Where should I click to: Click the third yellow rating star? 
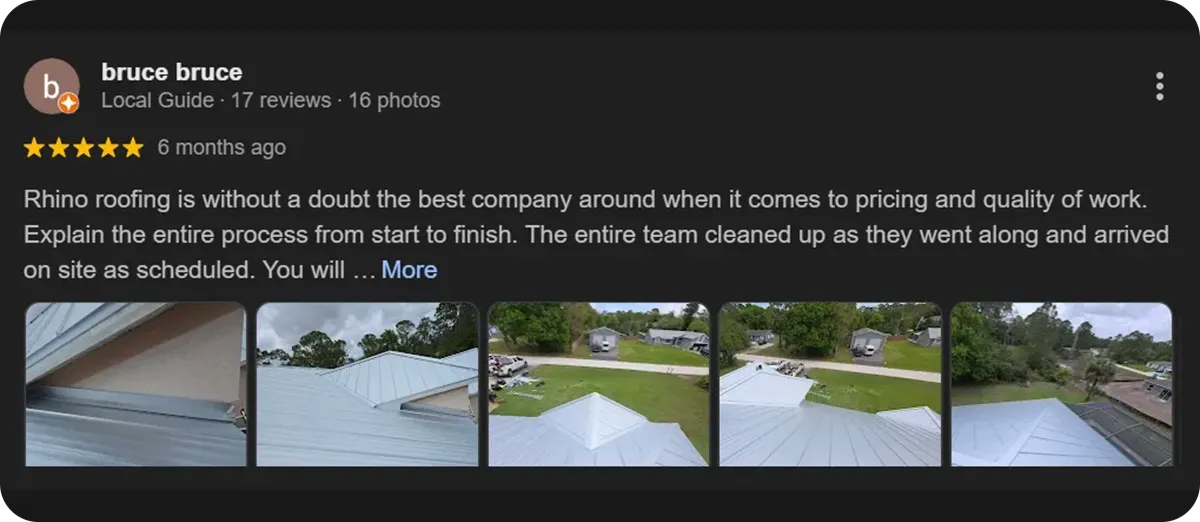[x=84, y=148]
